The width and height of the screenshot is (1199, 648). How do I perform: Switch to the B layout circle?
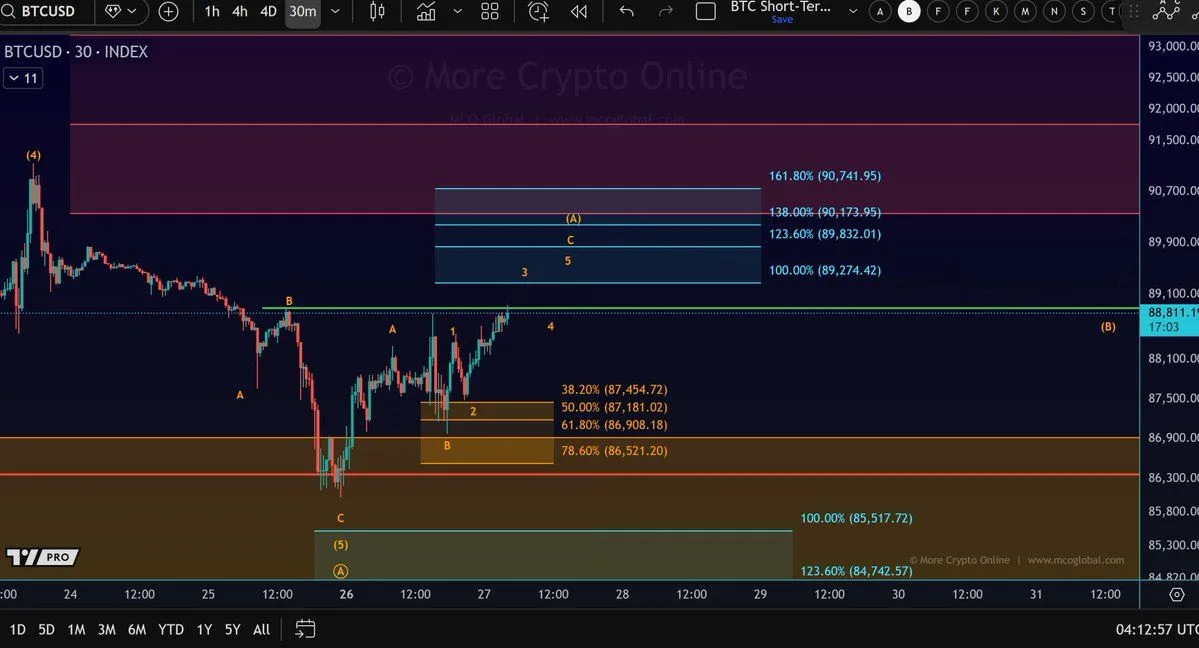[909, 12]
